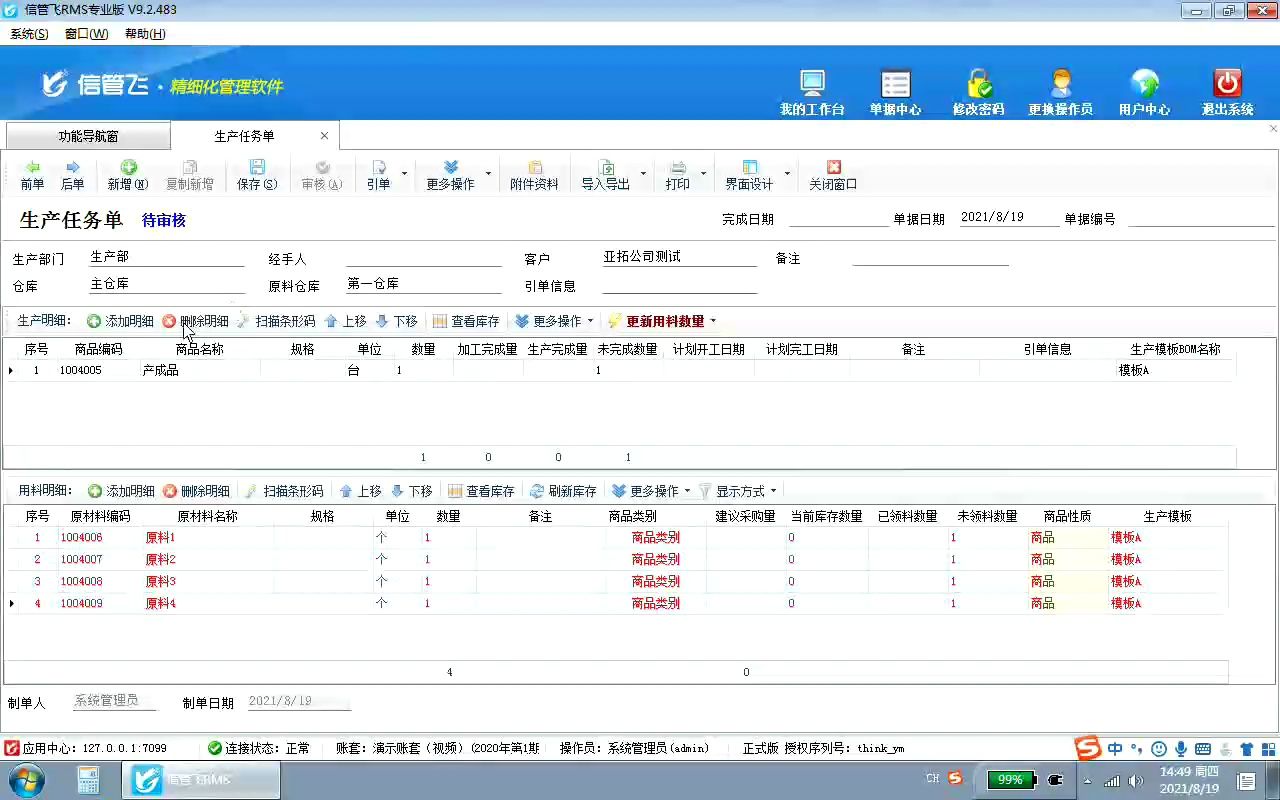The width and height of the screenshot is (1280, 800).
Task: Close the 生产任务单 tab
Action: (x=324, y=136)
